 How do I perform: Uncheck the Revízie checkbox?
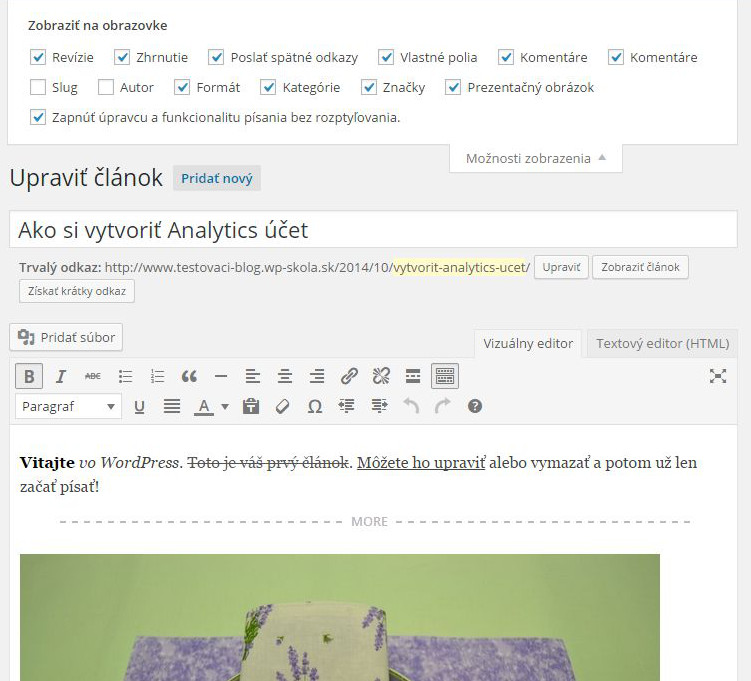coord(38,57)
